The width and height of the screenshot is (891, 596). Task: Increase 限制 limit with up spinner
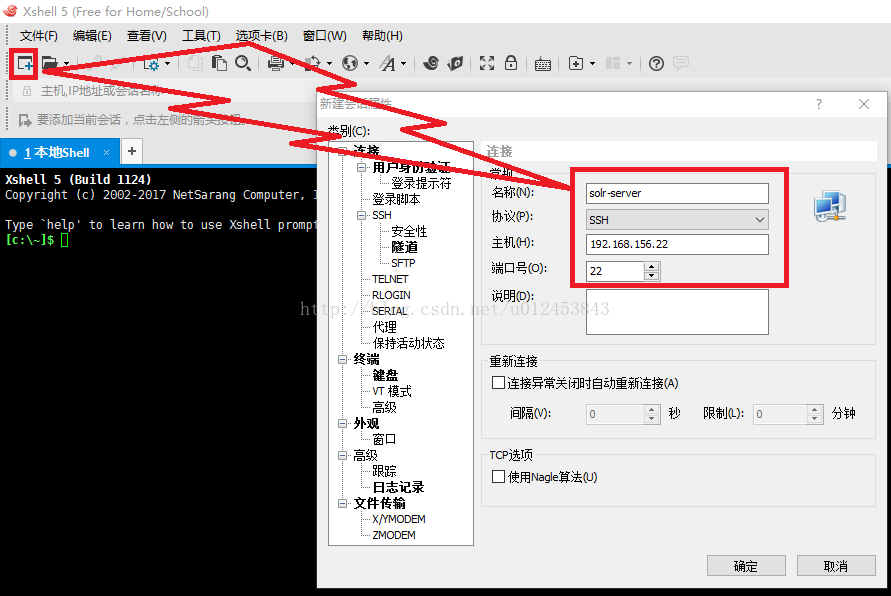[815, 409]
